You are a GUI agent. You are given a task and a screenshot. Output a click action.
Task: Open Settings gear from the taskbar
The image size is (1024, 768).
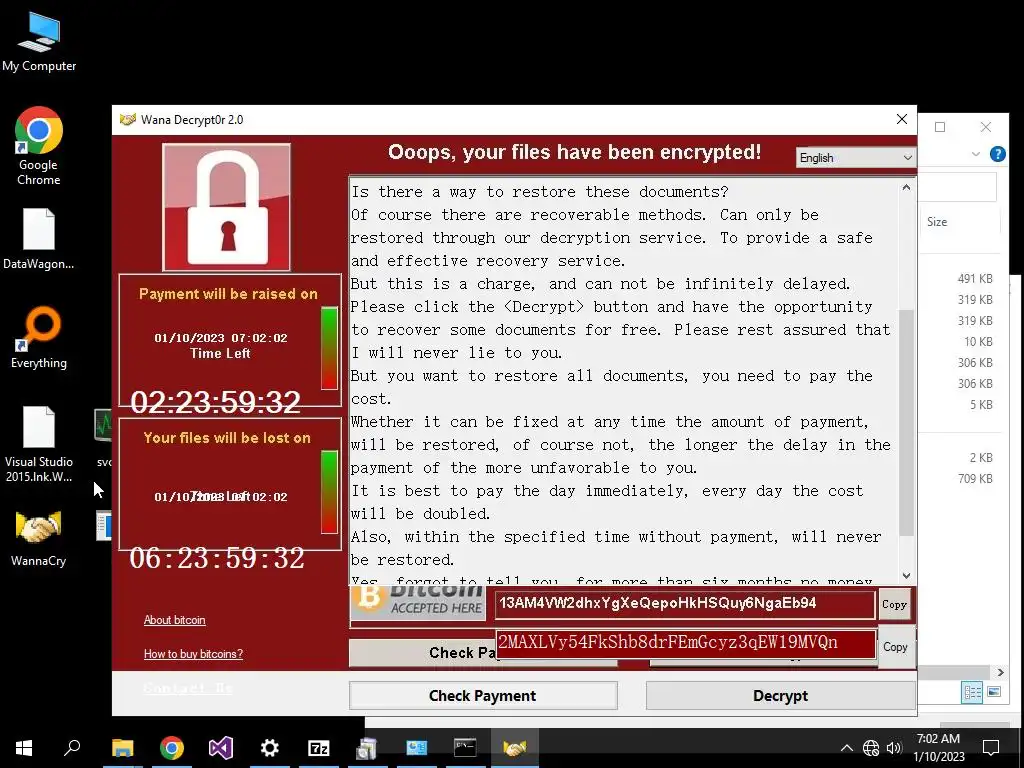(270, 748)
